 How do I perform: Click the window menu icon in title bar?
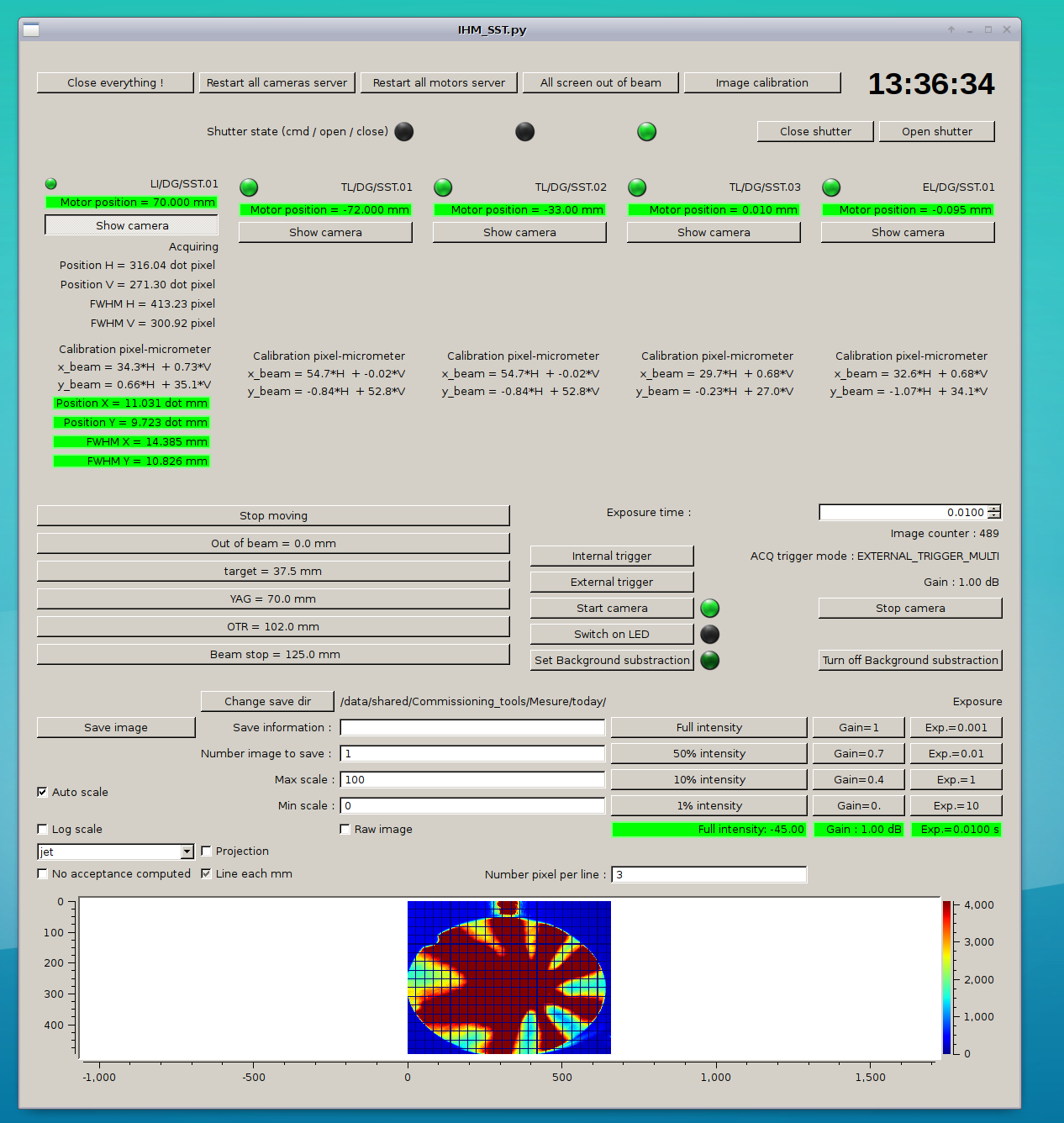pyautogui.click(x=31, y=30)
